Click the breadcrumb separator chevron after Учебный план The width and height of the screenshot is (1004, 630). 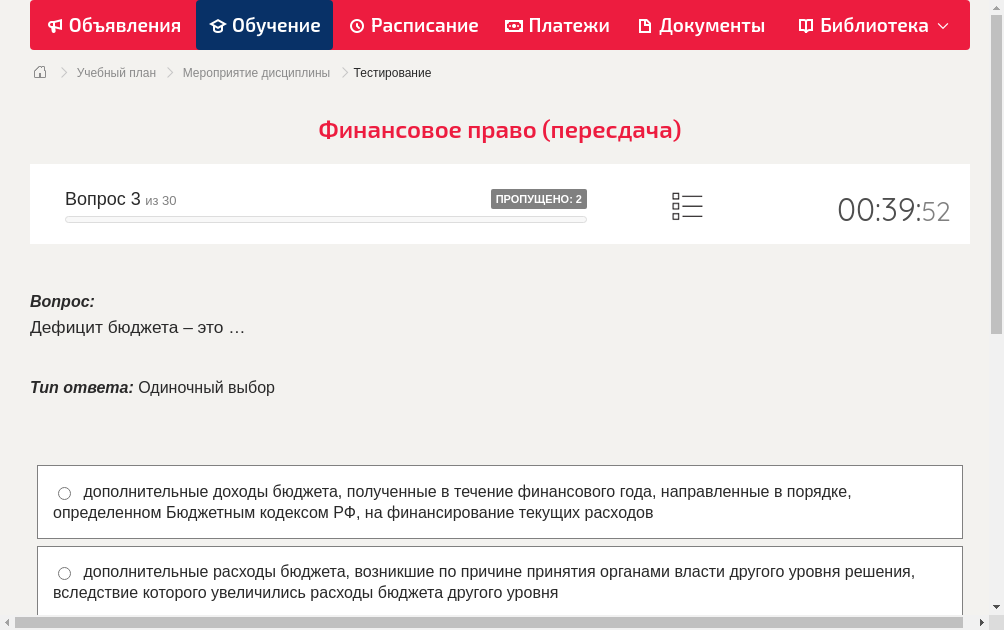click(x=168, y=72)
